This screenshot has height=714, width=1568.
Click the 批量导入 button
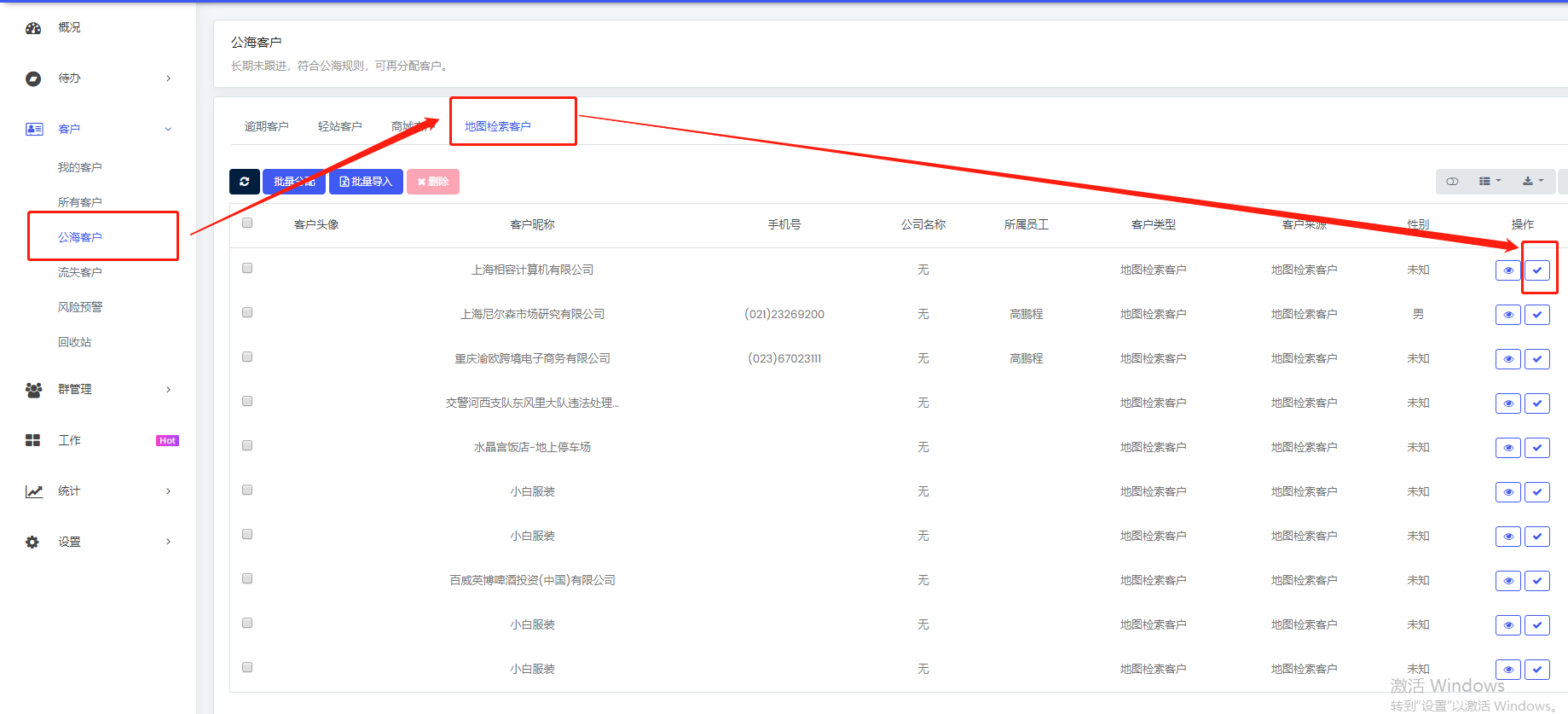coord(366,182)
